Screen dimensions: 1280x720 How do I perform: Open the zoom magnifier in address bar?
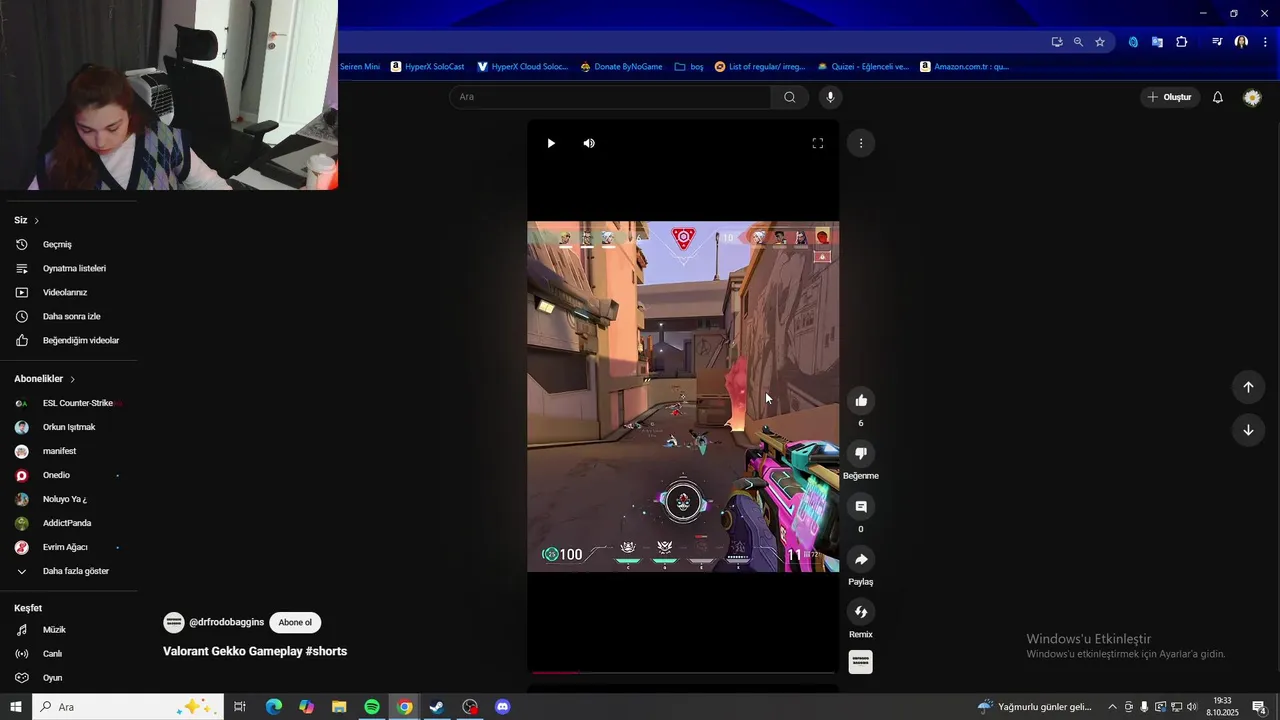1078,42
